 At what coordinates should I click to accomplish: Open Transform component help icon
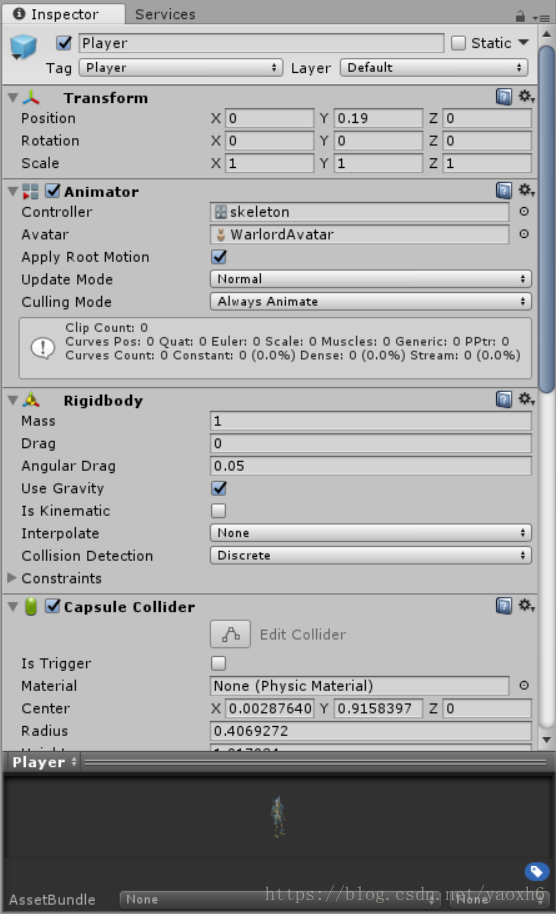point(504,97)
